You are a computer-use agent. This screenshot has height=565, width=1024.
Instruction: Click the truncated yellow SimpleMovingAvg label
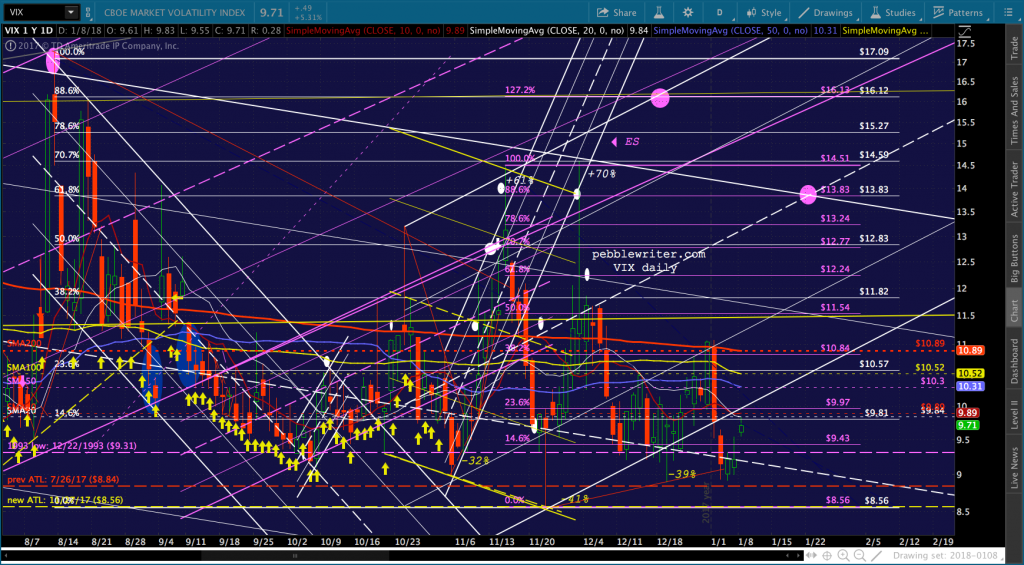pos(885,30)
